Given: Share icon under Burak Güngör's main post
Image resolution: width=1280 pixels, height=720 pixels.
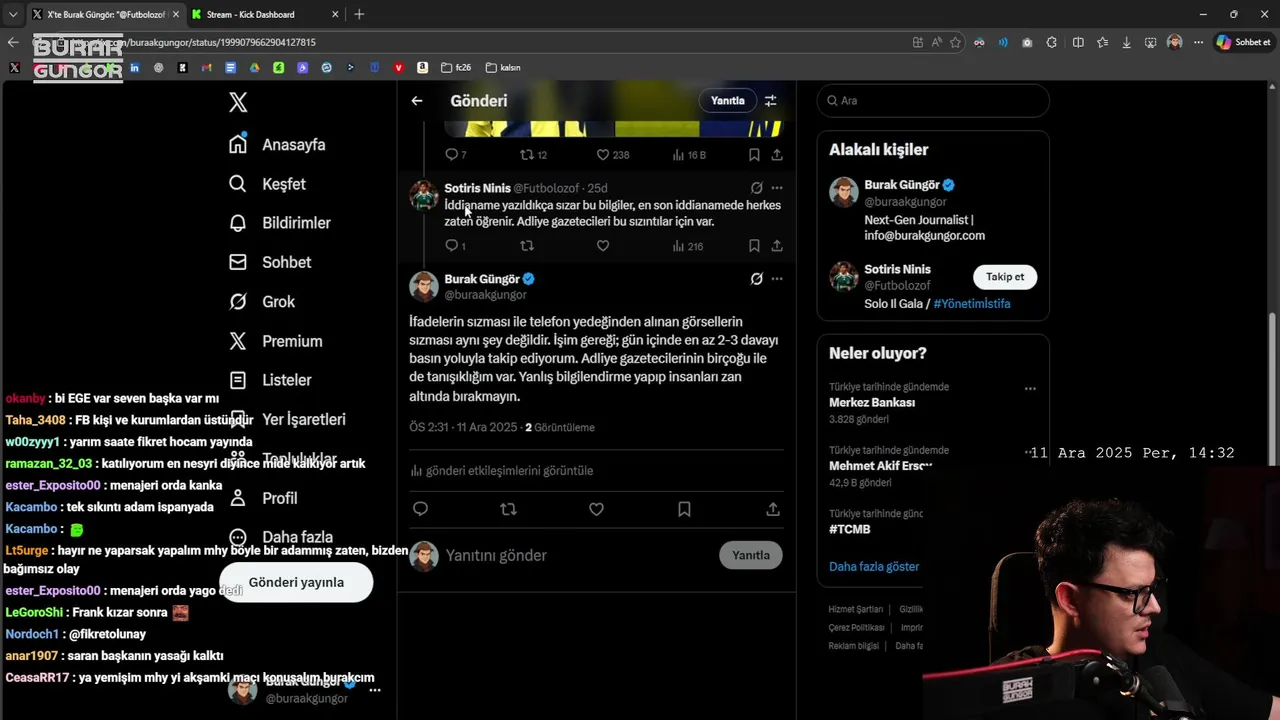Looking at the screenshot, I should pyautogui.click(x=773, y=509).
